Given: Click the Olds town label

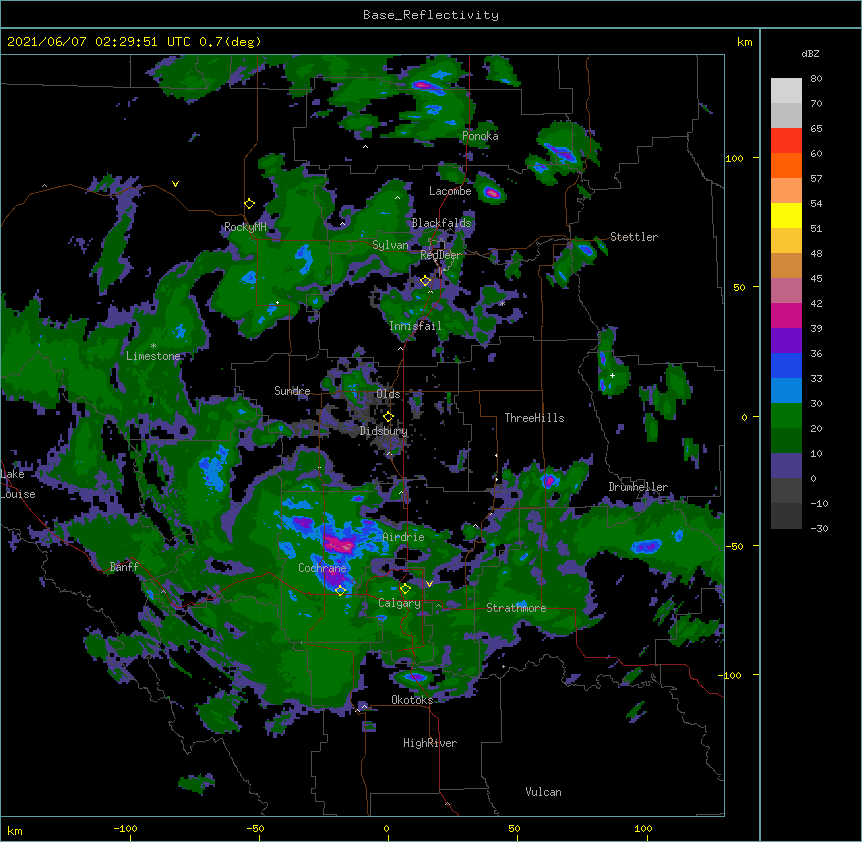Looking at the screenshot, I should coord(388,394).
